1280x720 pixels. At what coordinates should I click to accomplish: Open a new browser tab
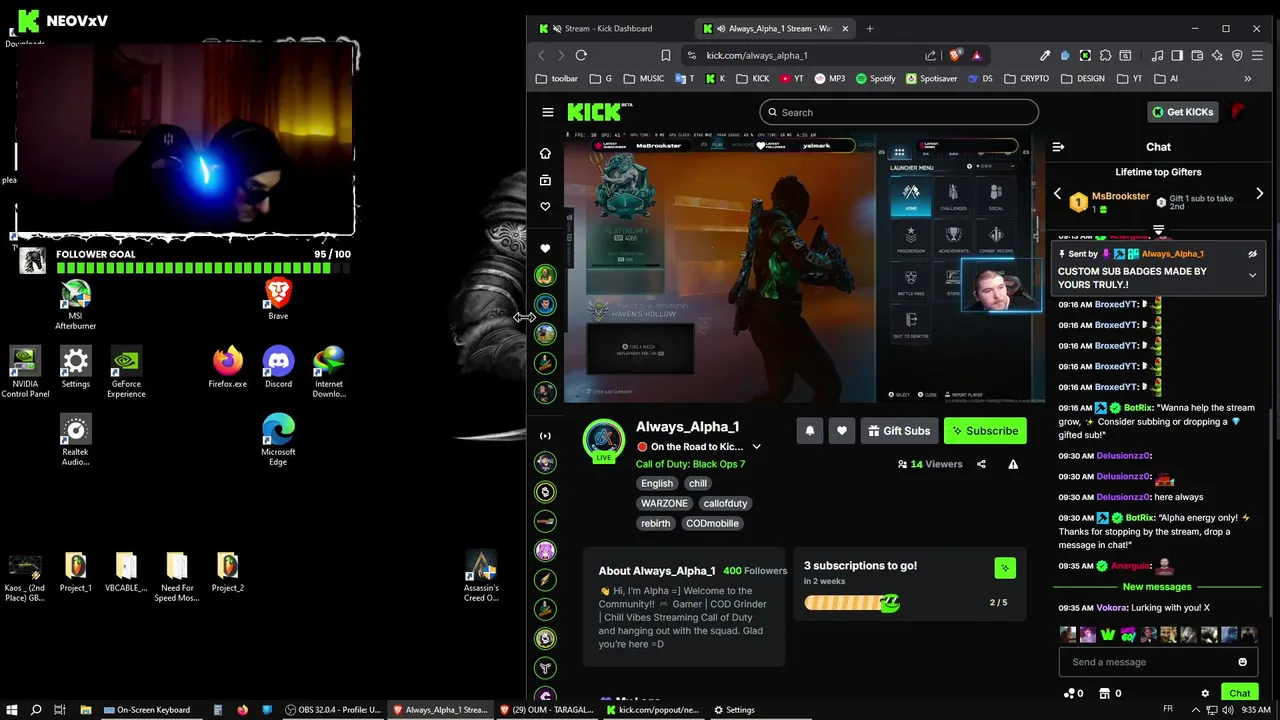pyautogui.click(x=869, y=28)
